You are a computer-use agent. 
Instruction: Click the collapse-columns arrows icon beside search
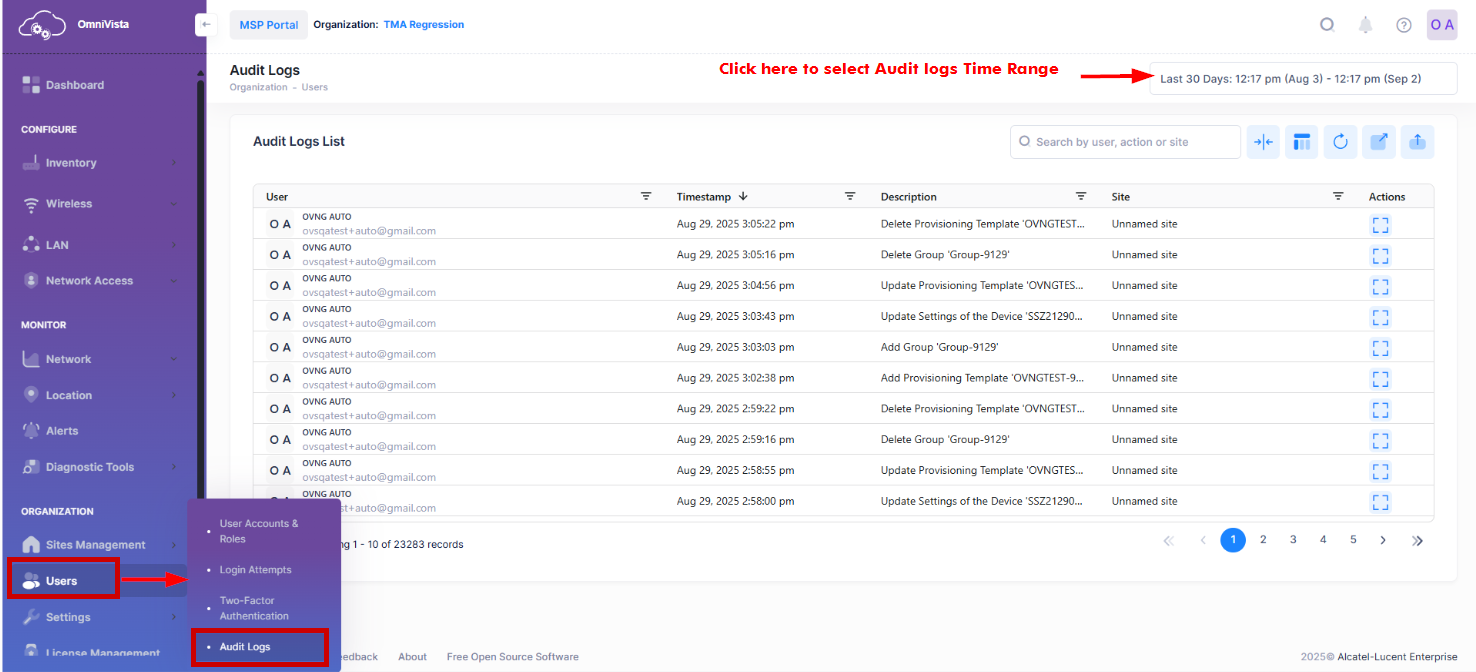1263,141
